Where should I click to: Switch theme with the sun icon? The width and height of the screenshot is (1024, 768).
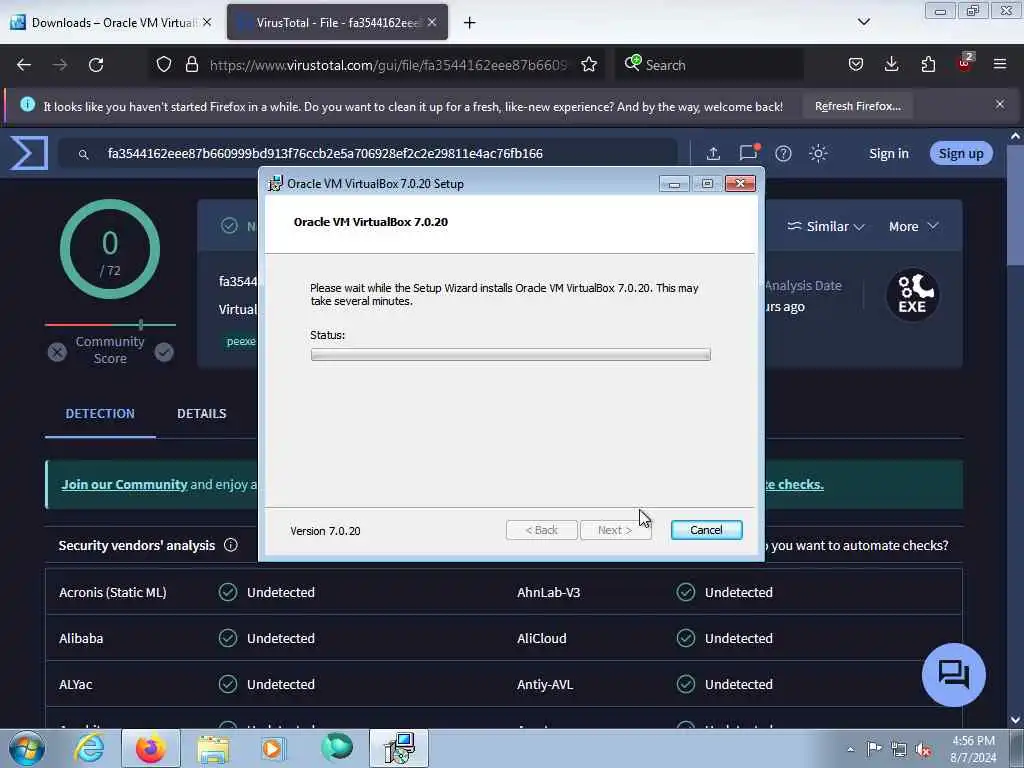(x=818, y=153)
